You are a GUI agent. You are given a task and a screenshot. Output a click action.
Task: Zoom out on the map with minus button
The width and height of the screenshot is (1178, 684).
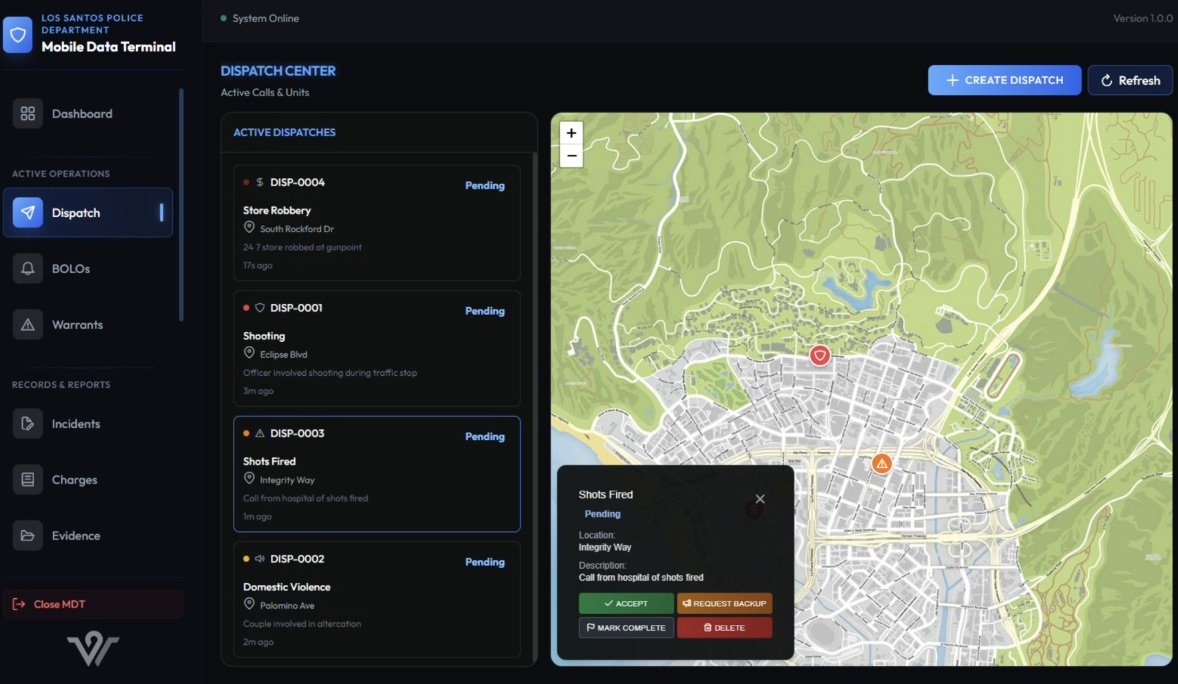pyautogui.click(x=571, y=156)
